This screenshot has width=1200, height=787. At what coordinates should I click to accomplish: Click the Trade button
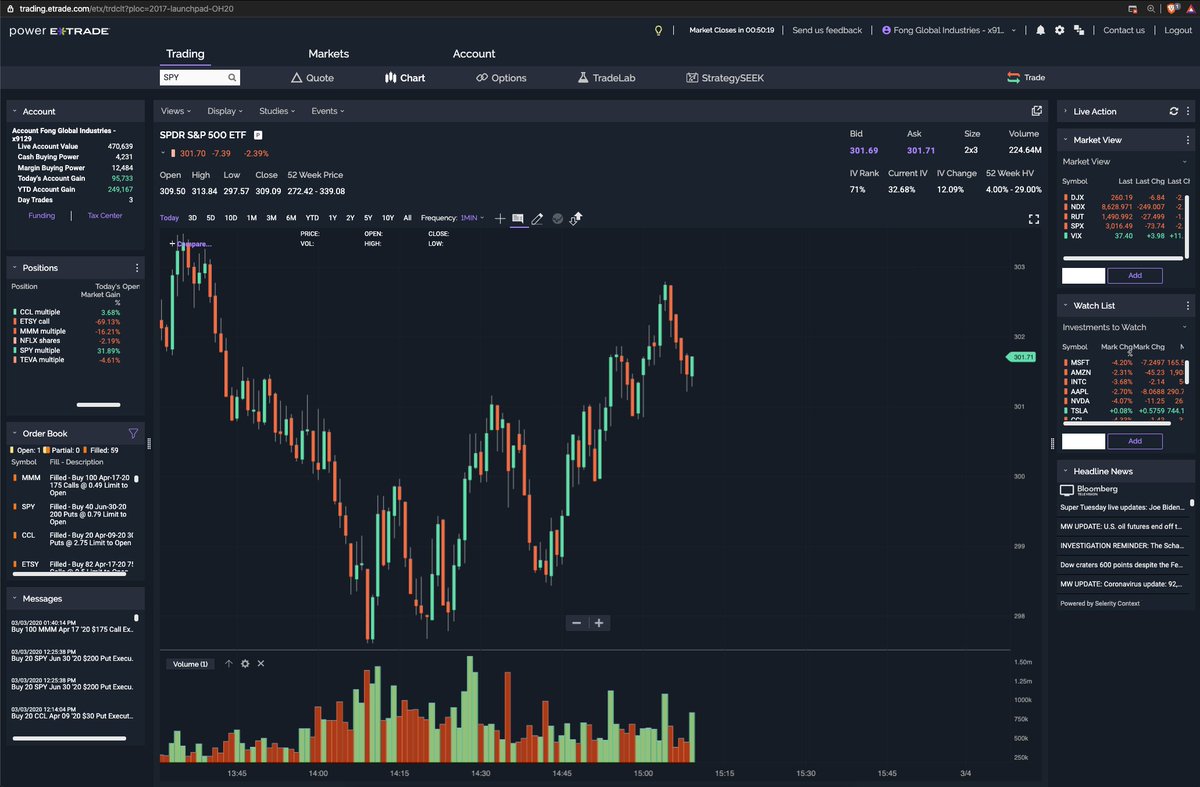click(1026, 78)
